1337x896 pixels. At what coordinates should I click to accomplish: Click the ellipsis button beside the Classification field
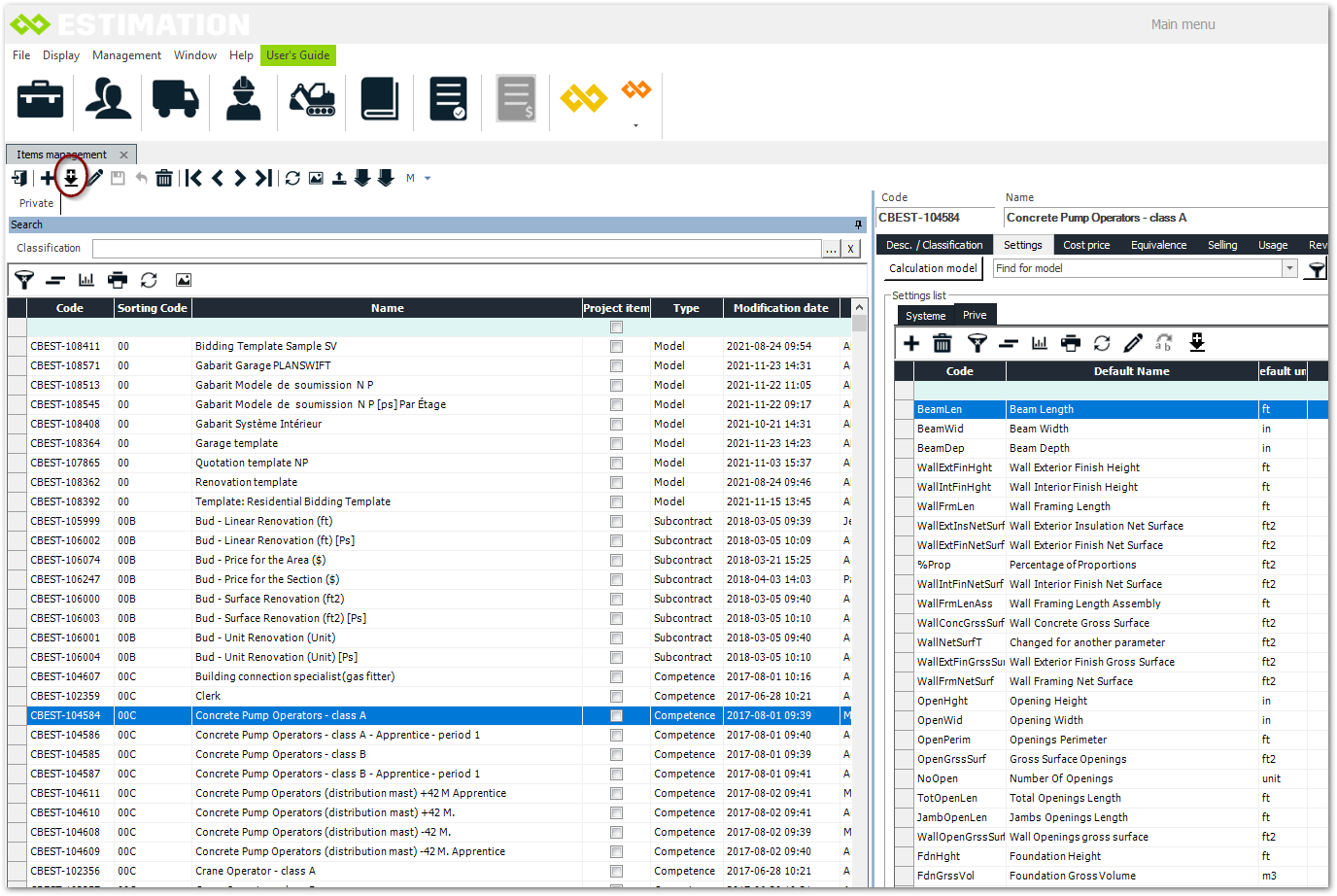831,249
